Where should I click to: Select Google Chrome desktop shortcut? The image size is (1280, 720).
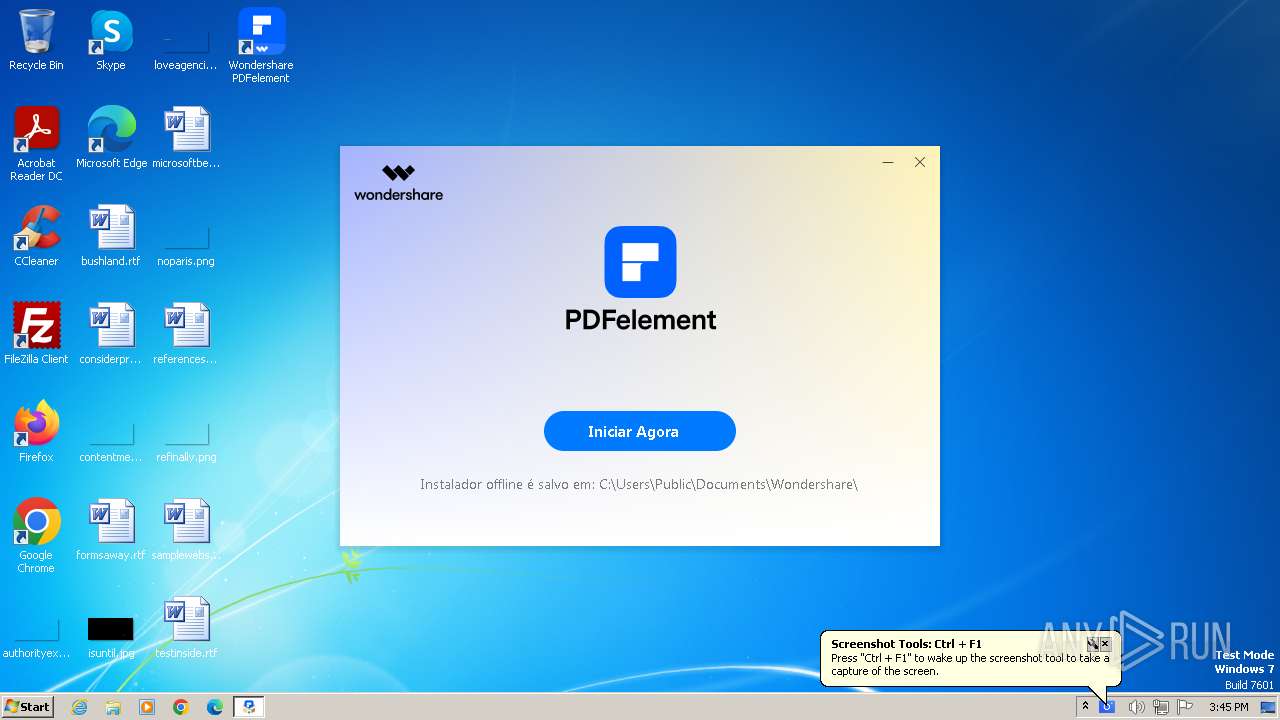click(36, 536)
